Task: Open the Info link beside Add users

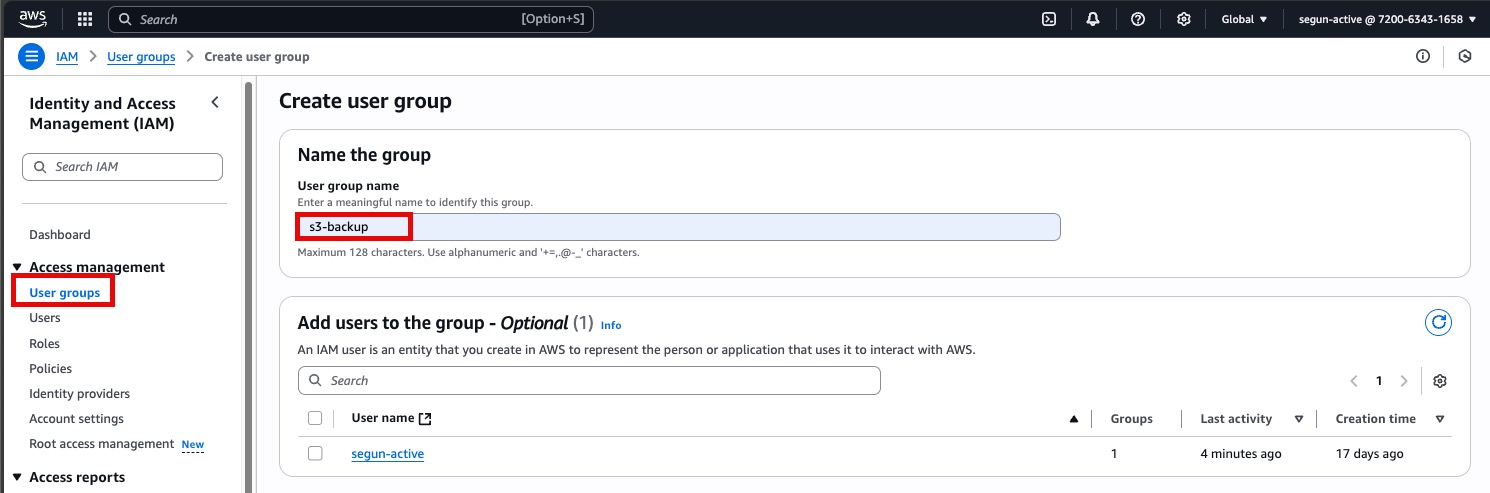Action: [x=611, y=325]
